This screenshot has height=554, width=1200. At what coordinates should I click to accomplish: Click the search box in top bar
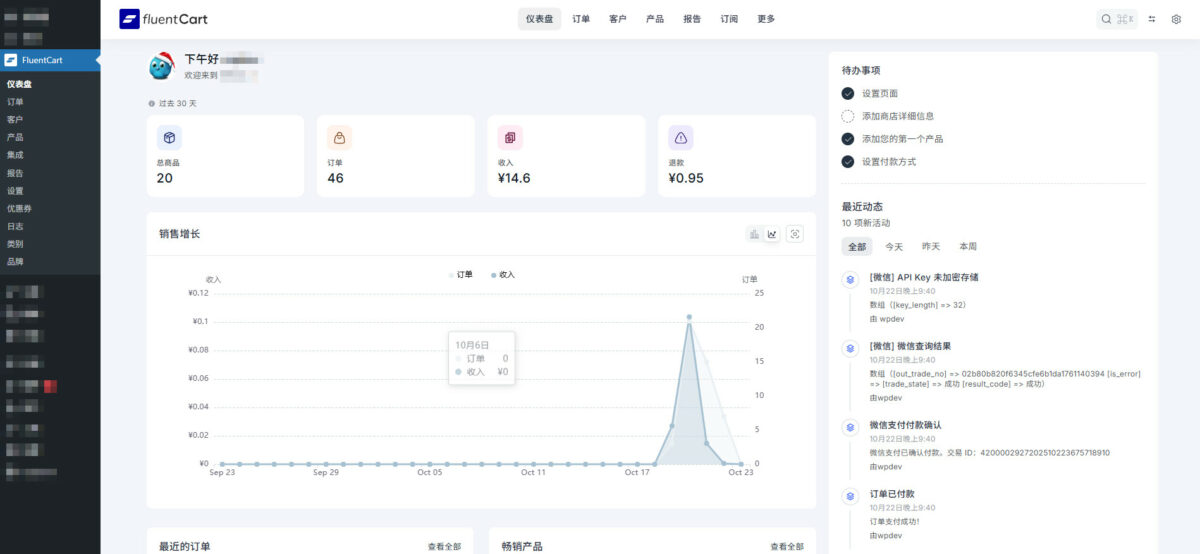1116,19
